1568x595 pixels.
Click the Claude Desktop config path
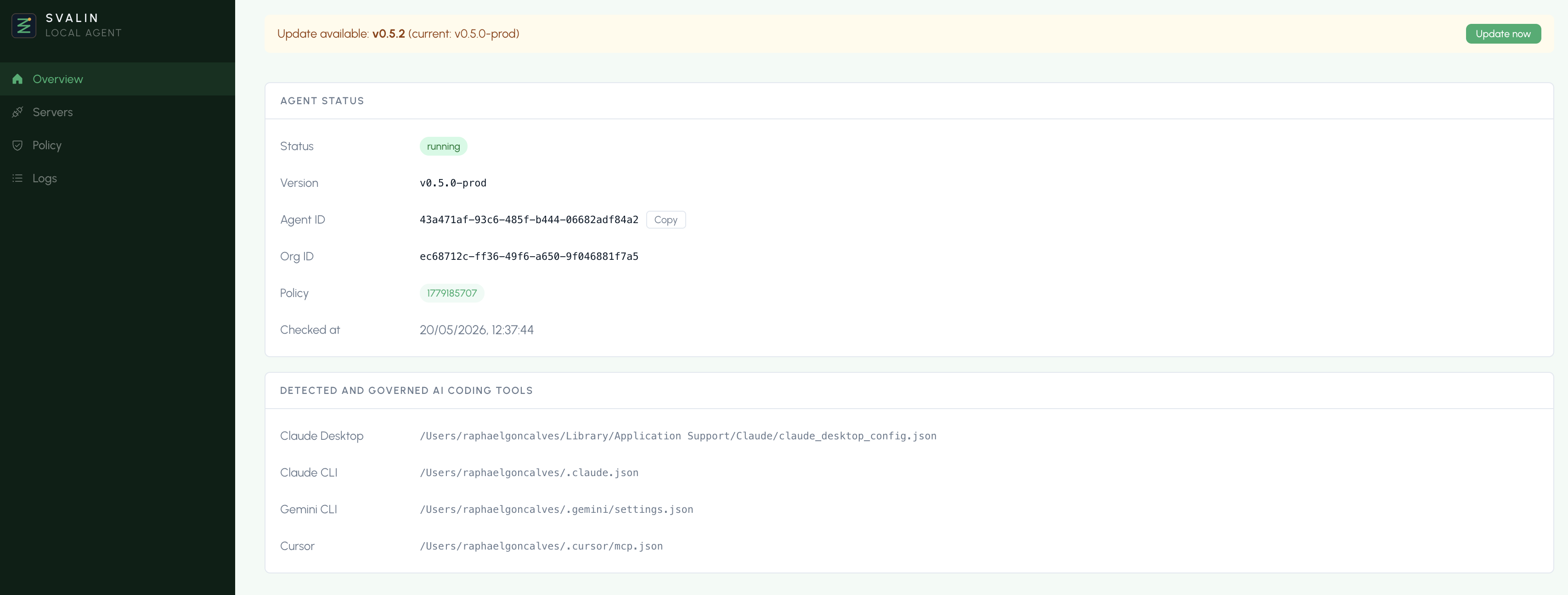pos(678,436)
